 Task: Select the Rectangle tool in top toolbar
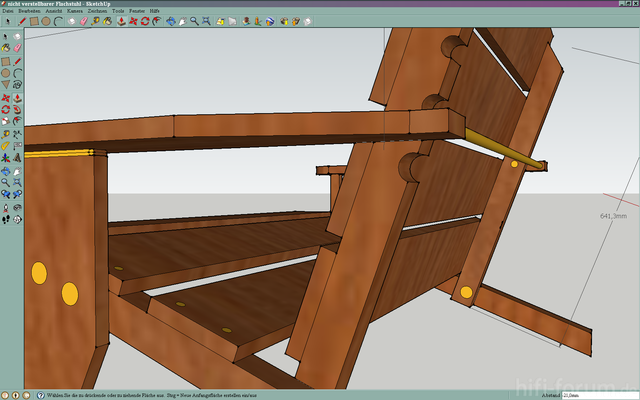(34, 21)
